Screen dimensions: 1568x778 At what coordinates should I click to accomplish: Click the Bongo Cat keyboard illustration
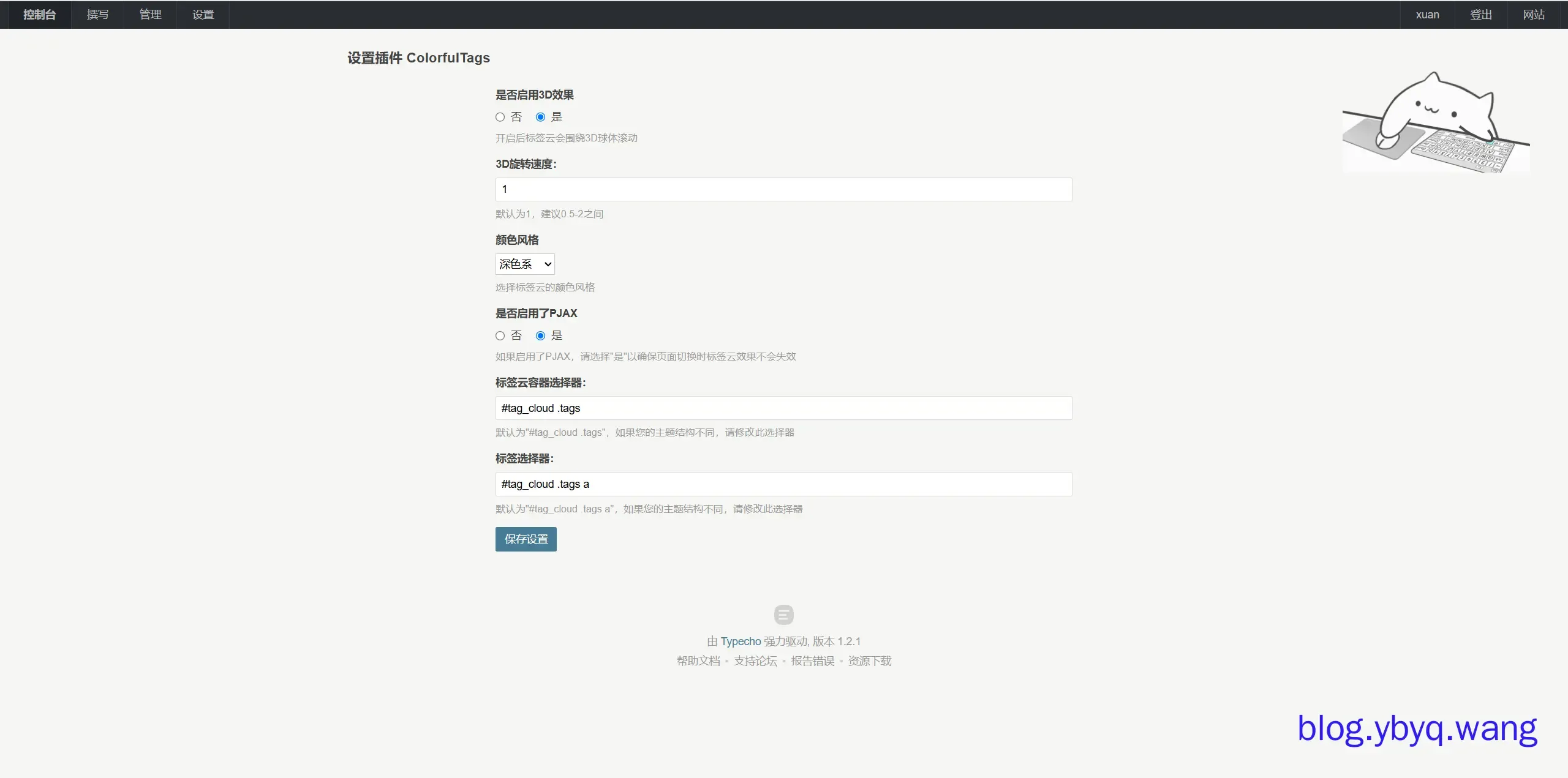point(1435,123)
